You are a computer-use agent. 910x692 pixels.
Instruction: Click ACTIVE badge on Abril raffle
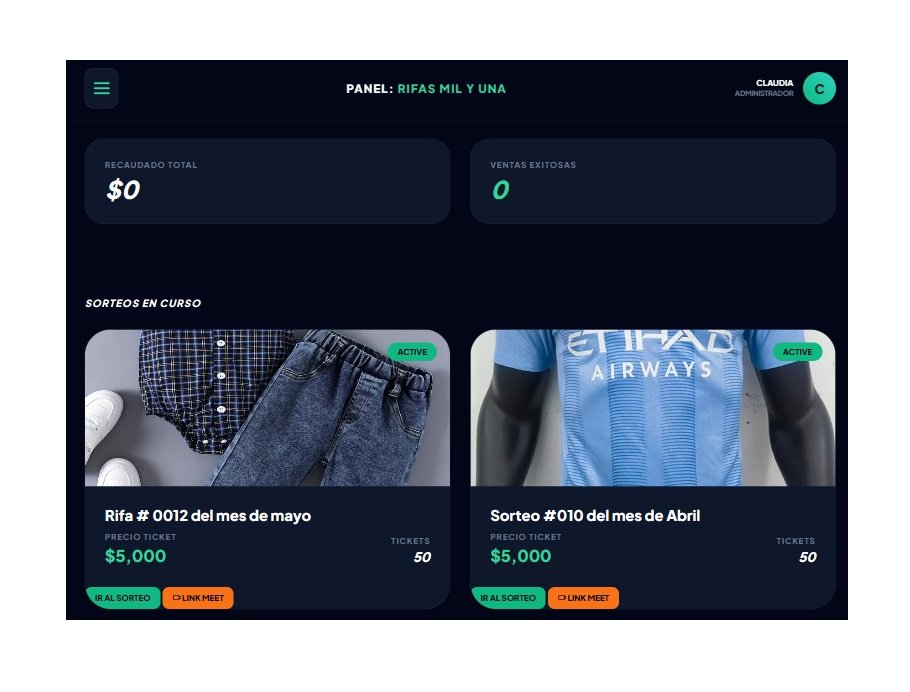pos(797,352)
